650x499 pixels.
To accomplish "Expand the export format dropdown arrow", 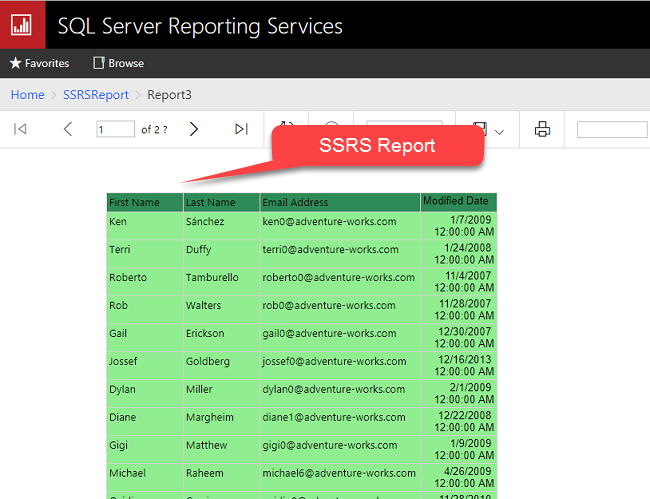I will (500, 132).
